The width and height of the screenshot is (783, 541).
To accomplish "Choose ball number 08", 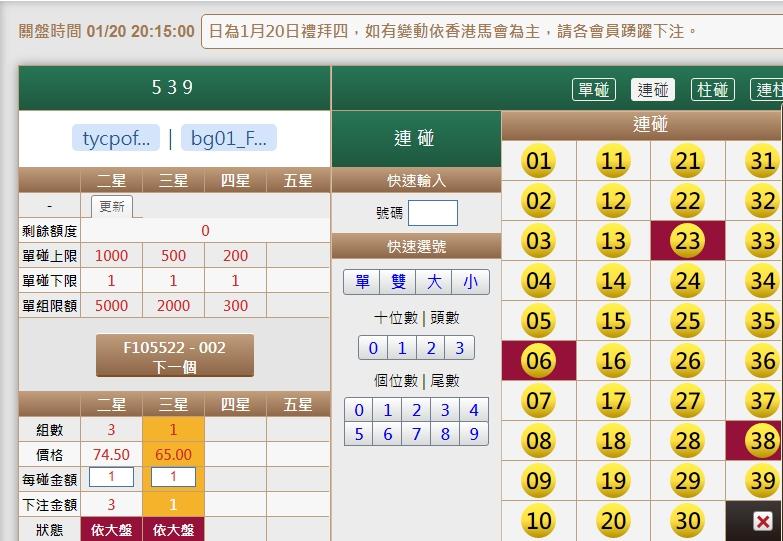I will coord(538,441).
